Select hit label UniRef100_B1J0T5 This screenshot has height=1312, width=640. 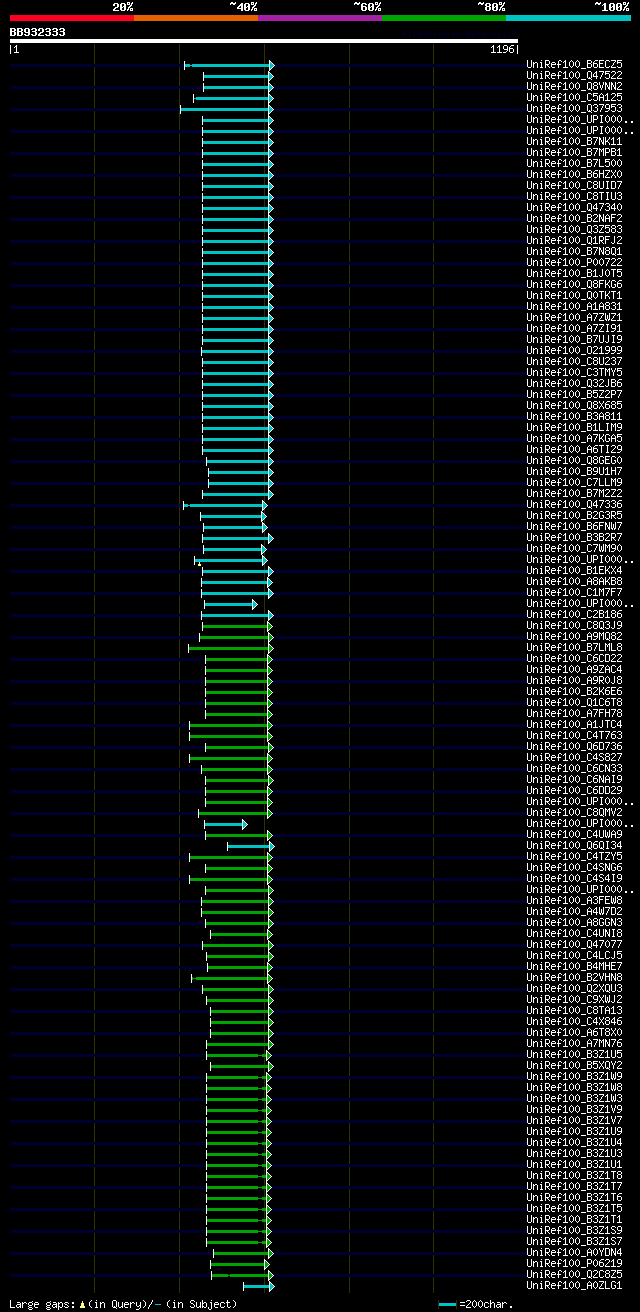(574, 273)
